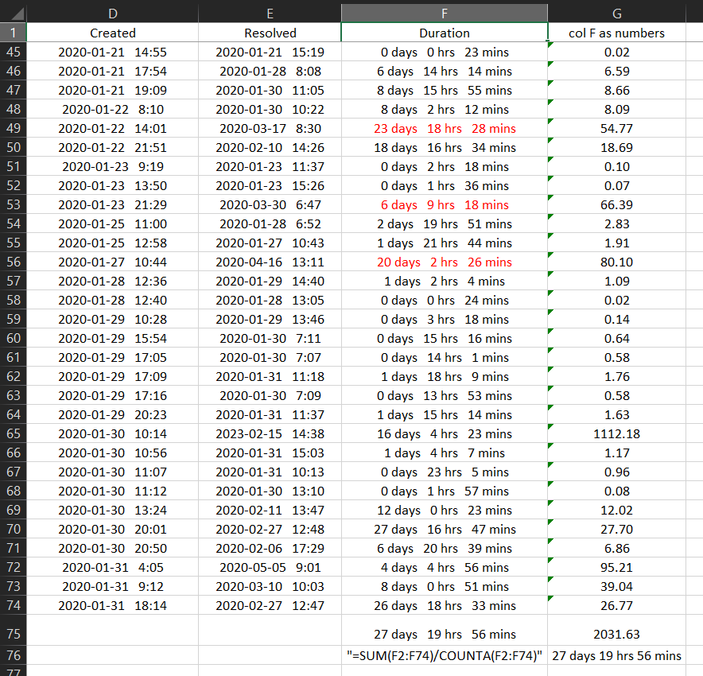Select row header 1
Screen dimensions: 703x676
tap(13, 33)
